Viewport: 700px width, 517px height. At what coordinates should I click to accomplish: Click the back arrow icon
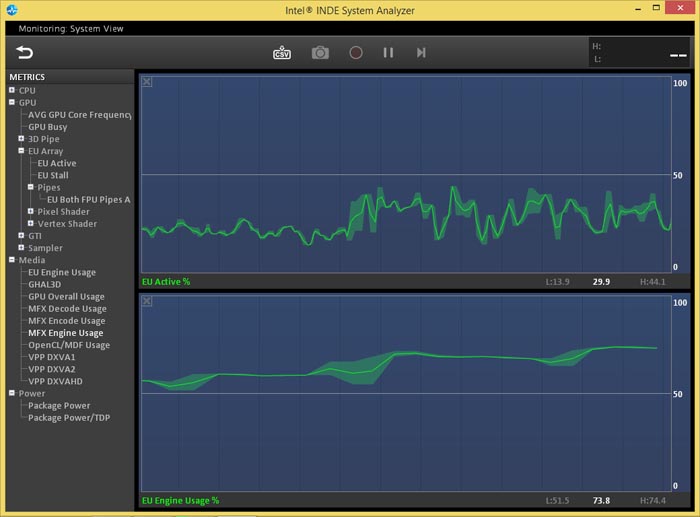24,52
